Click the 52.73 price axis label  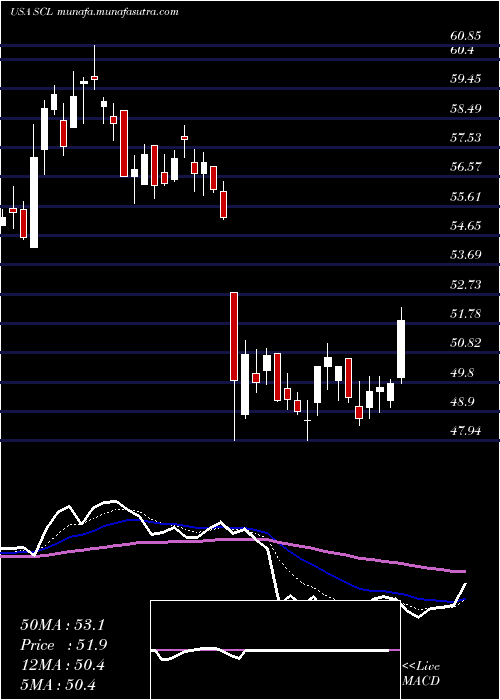[466, 284]
